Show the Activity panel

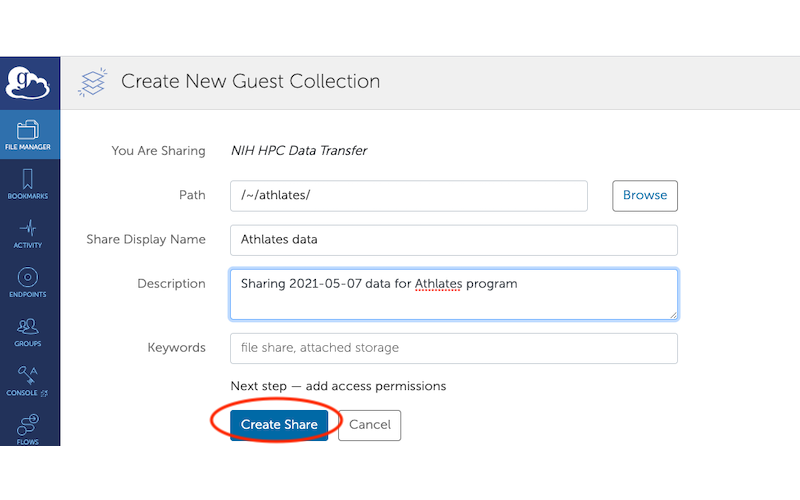point(28,232)
